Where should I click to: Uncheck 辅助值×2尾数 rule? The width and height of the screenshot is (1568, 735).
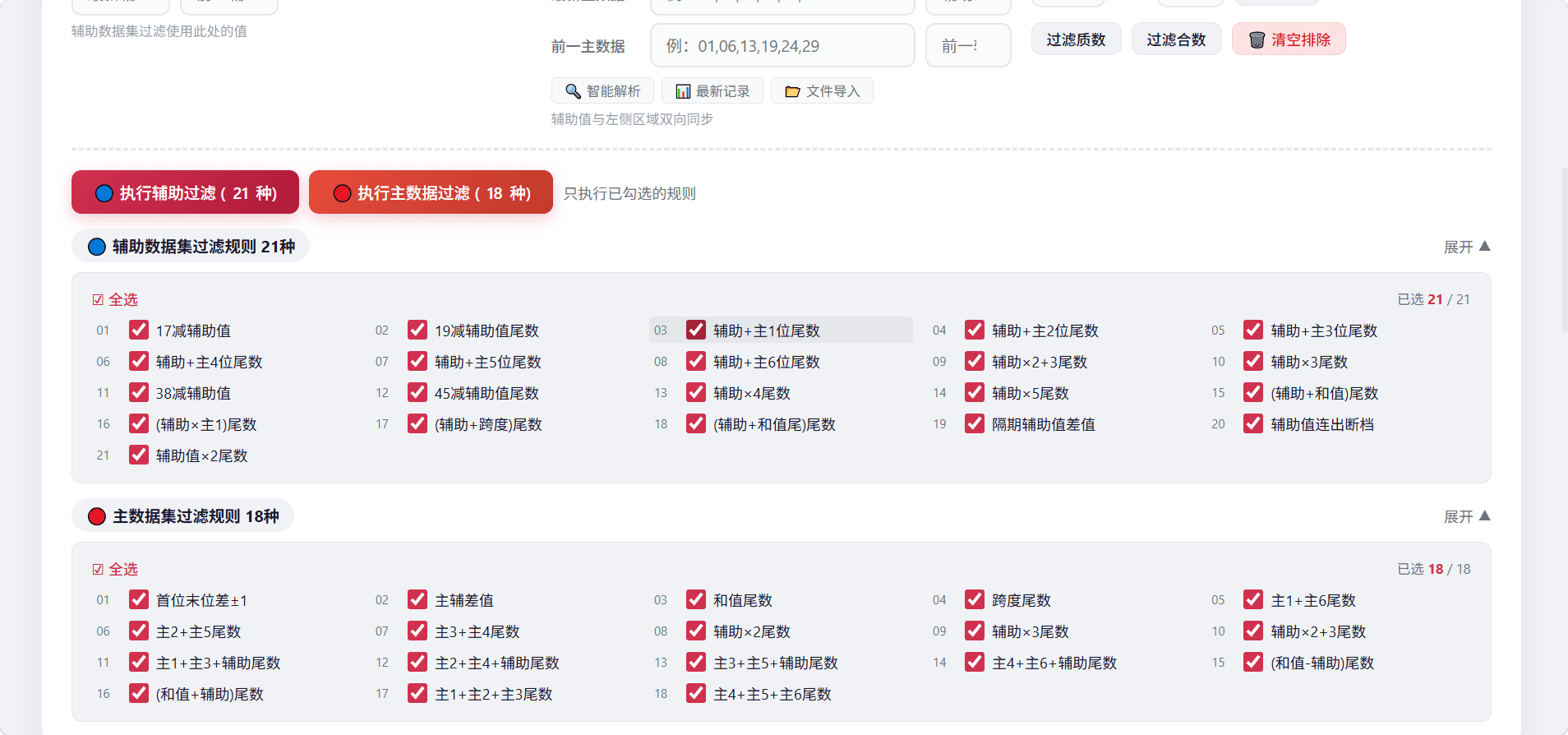139,455
